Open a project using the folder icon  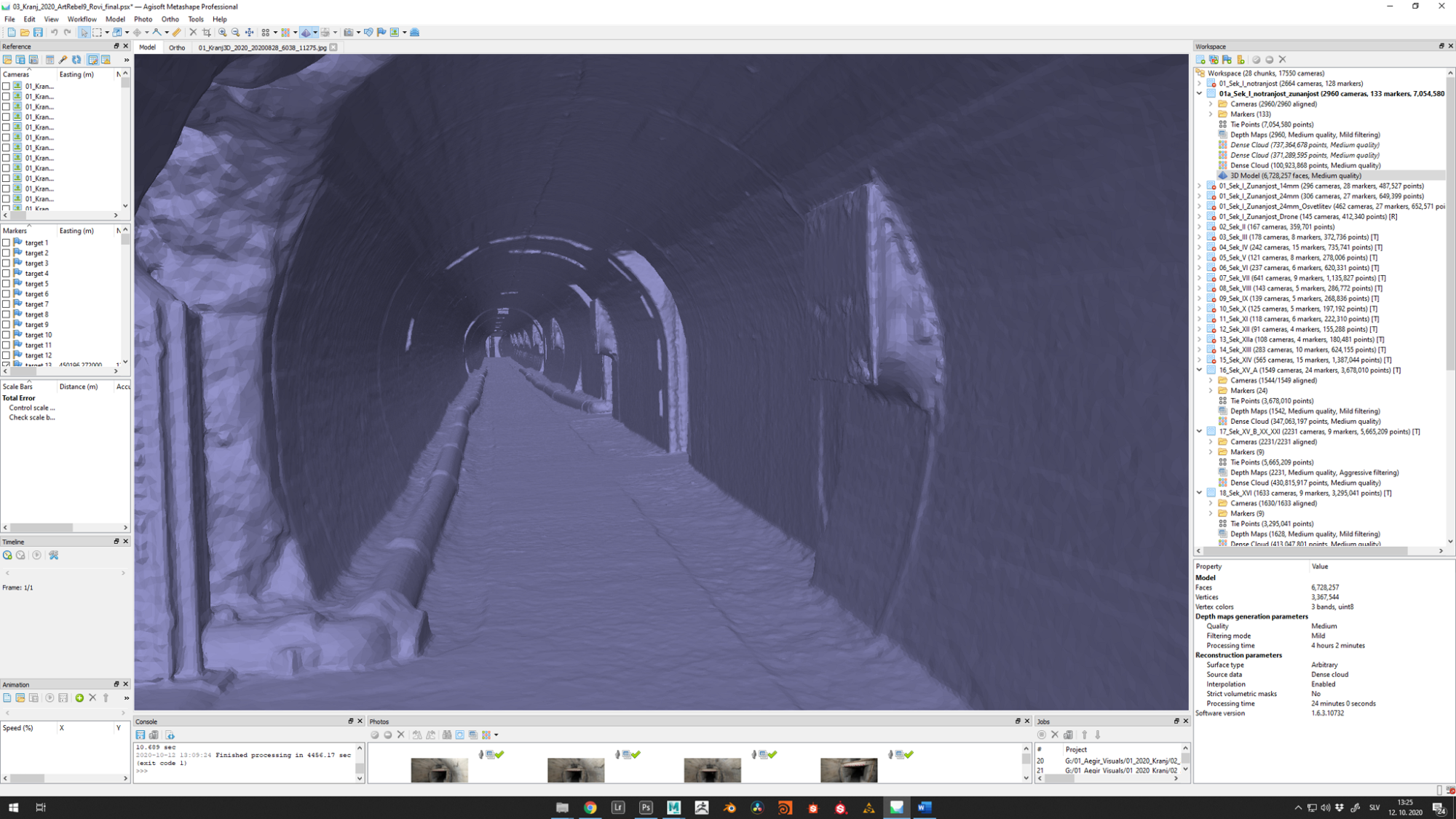click(x=25, y=32)
